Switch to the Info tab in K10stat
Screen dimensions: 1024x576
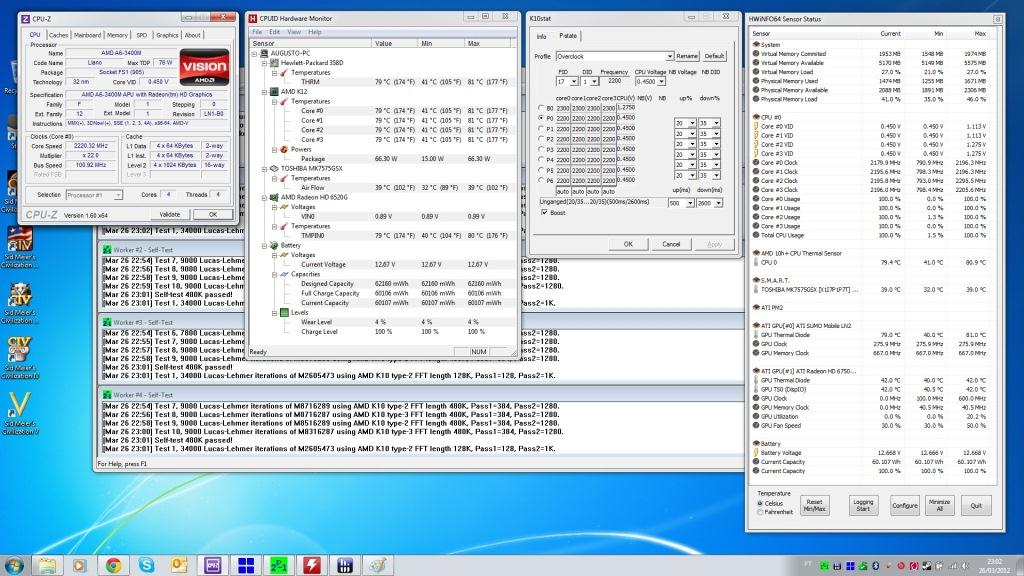(541, 37)
